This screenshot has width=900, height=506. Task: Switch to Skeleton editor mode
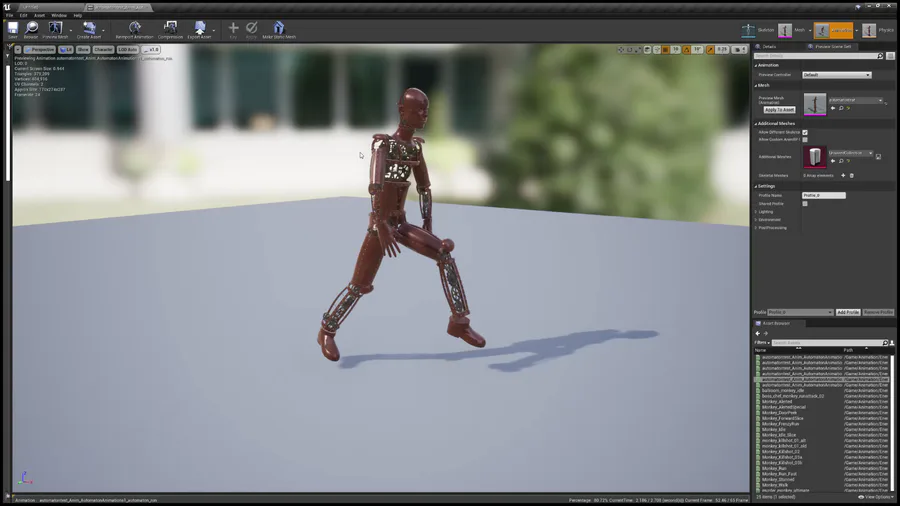757,30
